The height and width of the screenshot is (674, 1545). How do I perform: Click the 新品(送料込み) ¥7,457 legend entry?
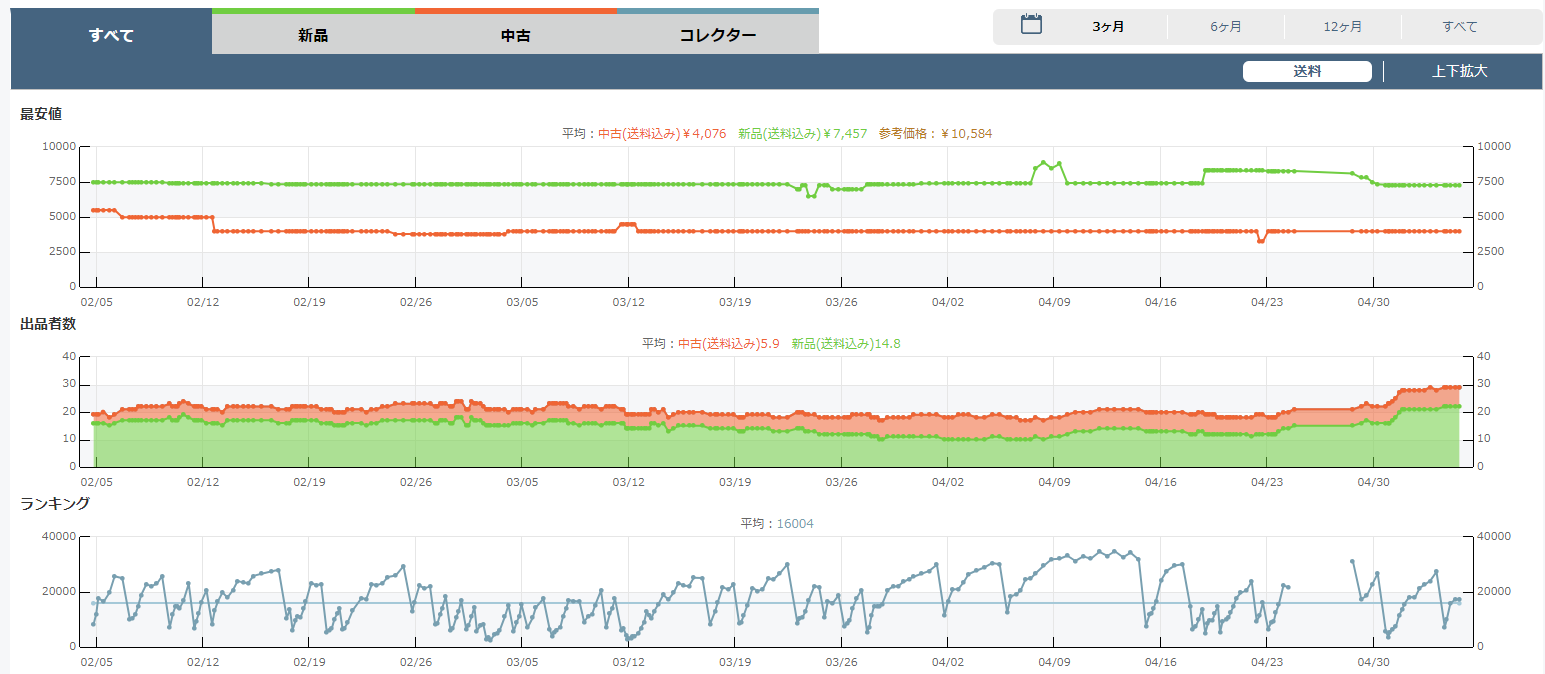point(802,133)
